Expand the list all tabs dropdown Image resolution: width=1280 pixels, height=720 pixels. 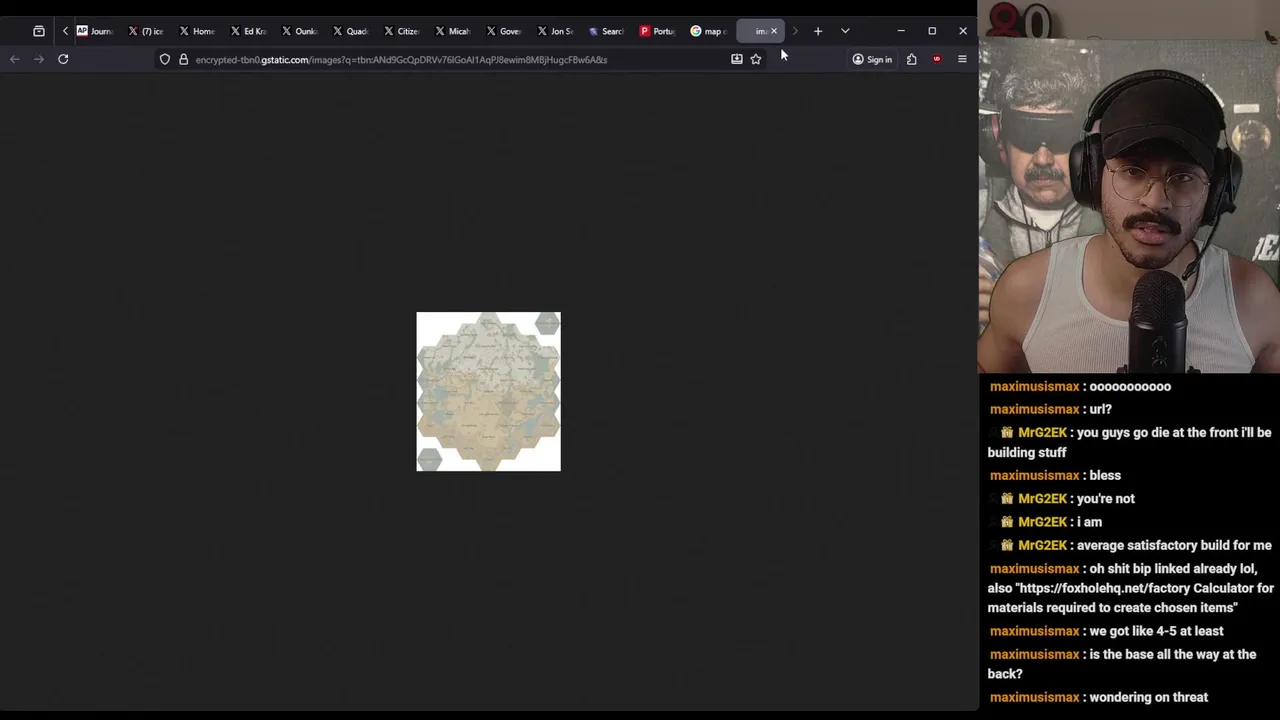[x=845, y=31]
